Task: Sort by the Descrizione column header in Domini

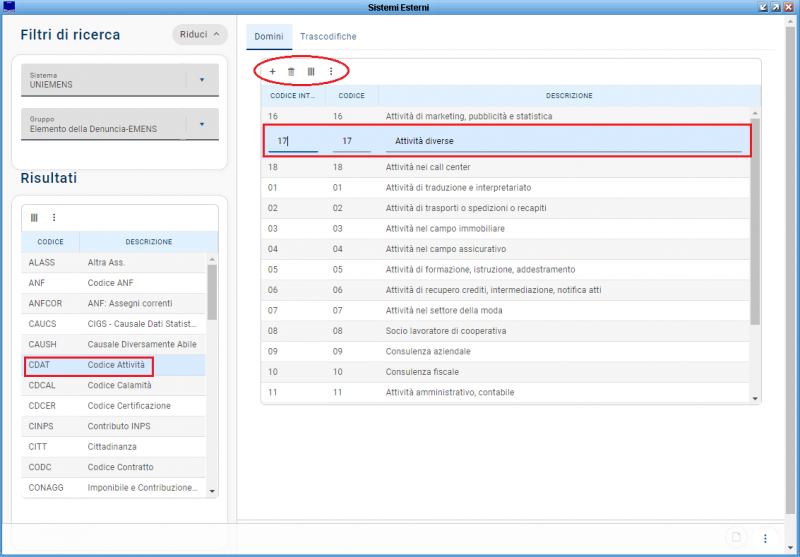Action: (x=569, y=96)
